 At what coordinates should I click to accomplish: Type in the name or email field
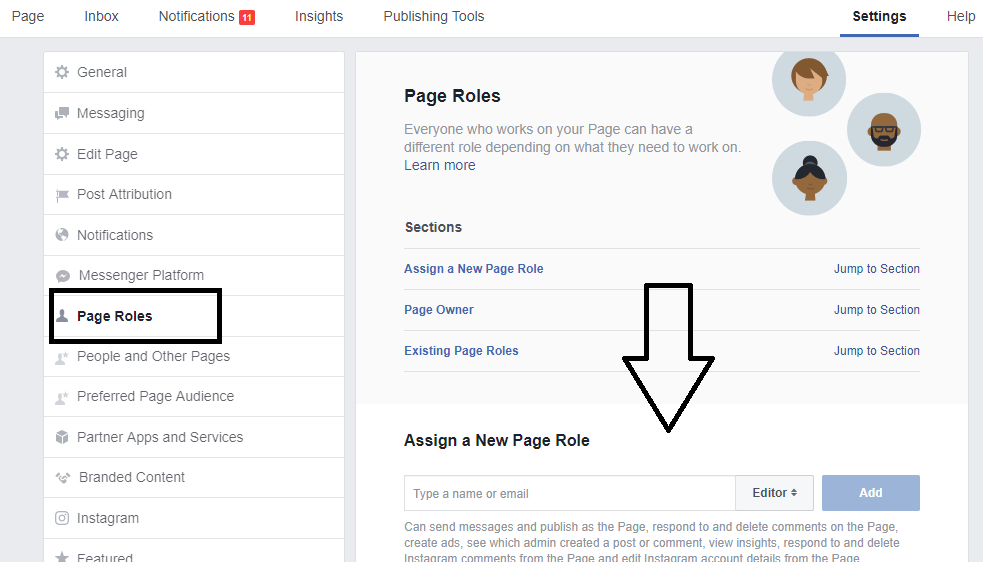569,493
